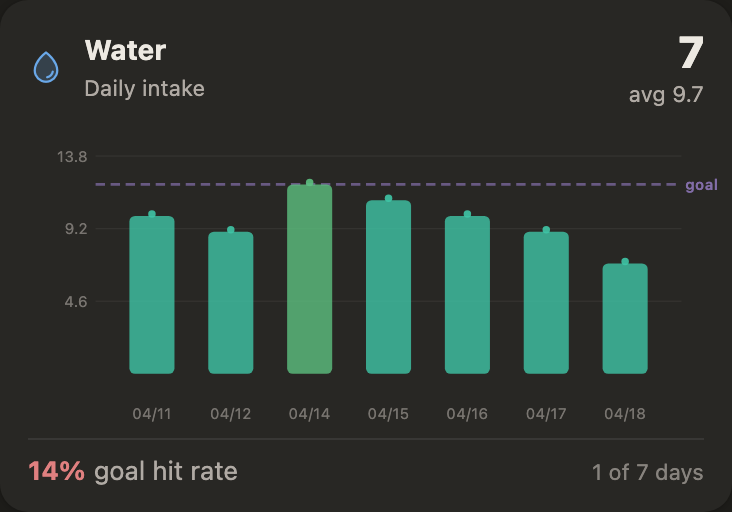The image size is (732, 512).
Task: Click the avg 9.7 label
Action: (666, 95)
